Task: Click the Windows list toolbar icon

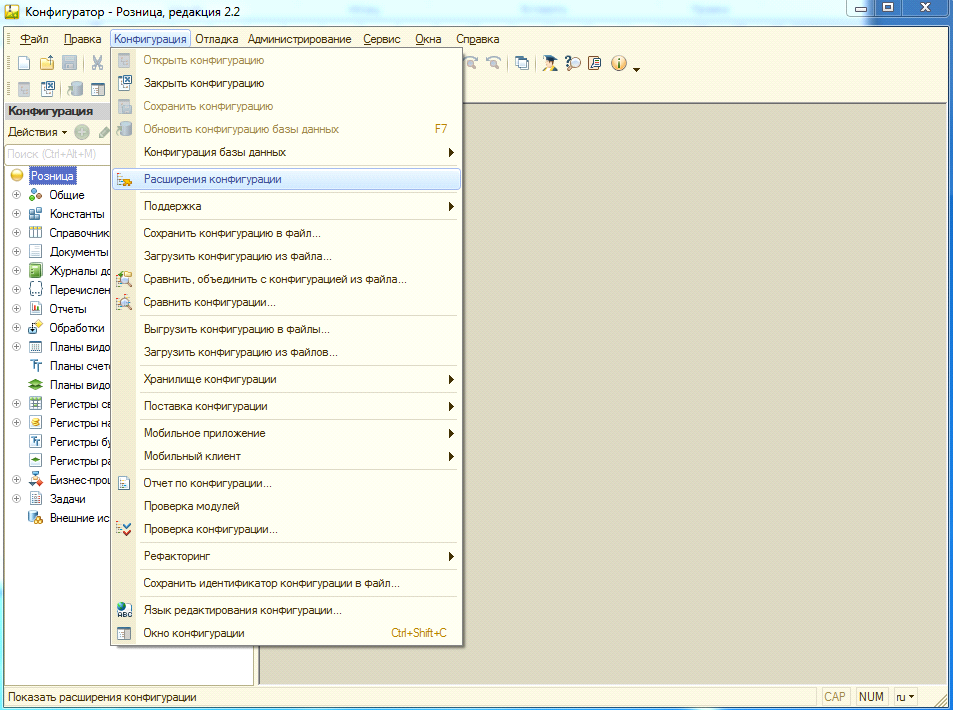Action: pos(521,63)
